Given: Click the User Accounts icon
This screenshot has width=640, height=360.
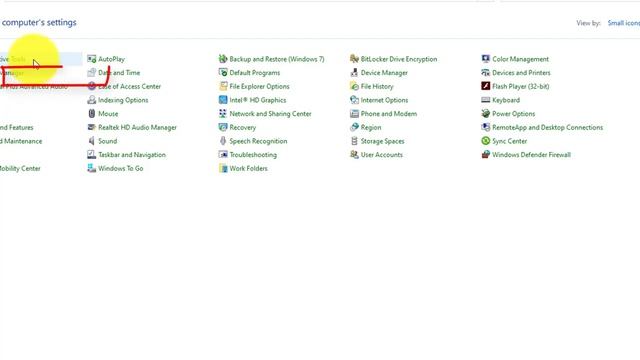Looking at the screenshot, I should point(354,155).
